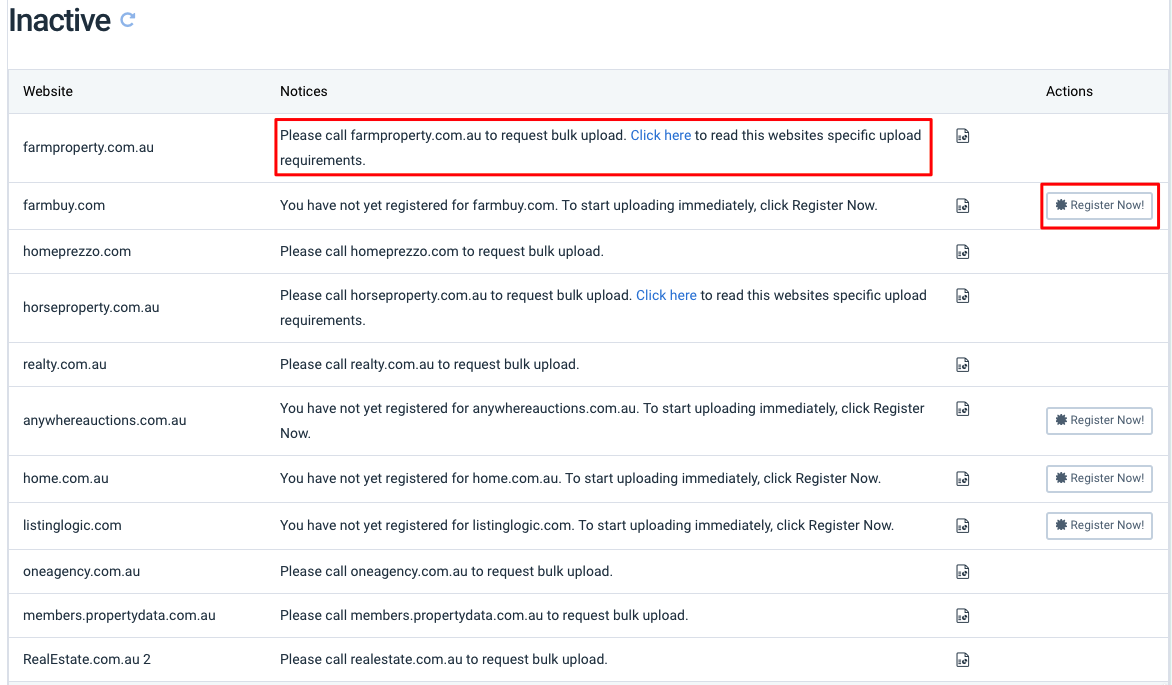
Task: Click notice 'You have not yet registered for home.com.au'
Action: (x=581, y=478)
